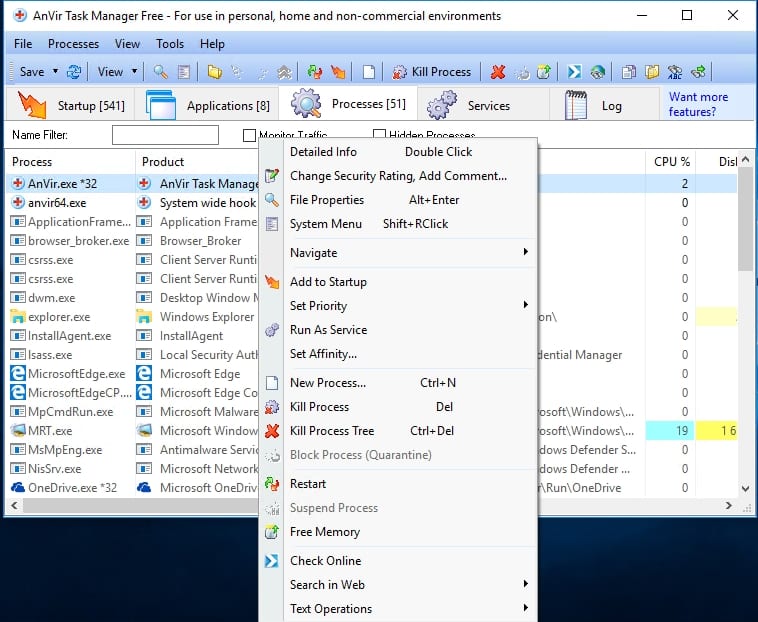This screenshot has width=758, height=622.
Task: Switch to the Startup [541] tab
Action: (71, 105)
